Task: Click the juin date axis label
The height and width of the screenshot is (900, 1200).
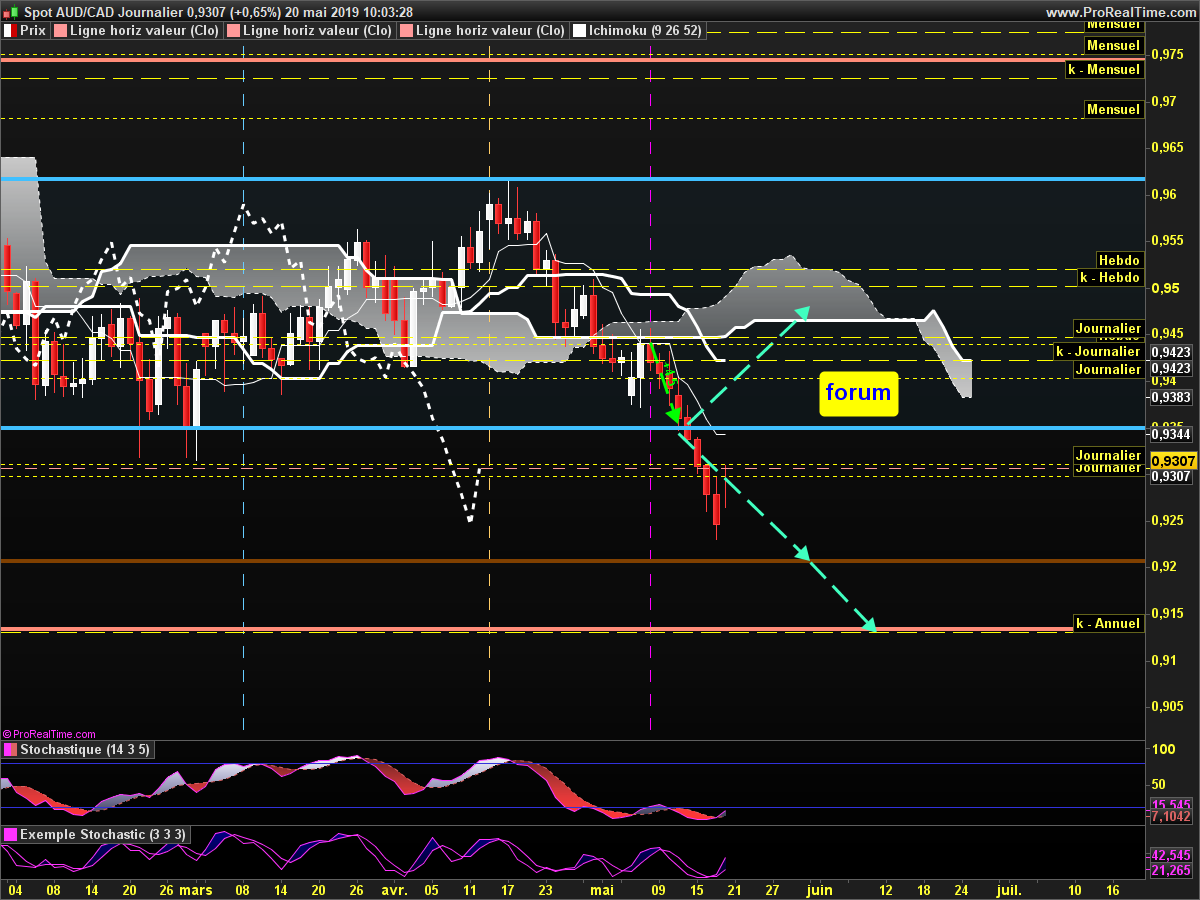Action: [x=819, y=888]
